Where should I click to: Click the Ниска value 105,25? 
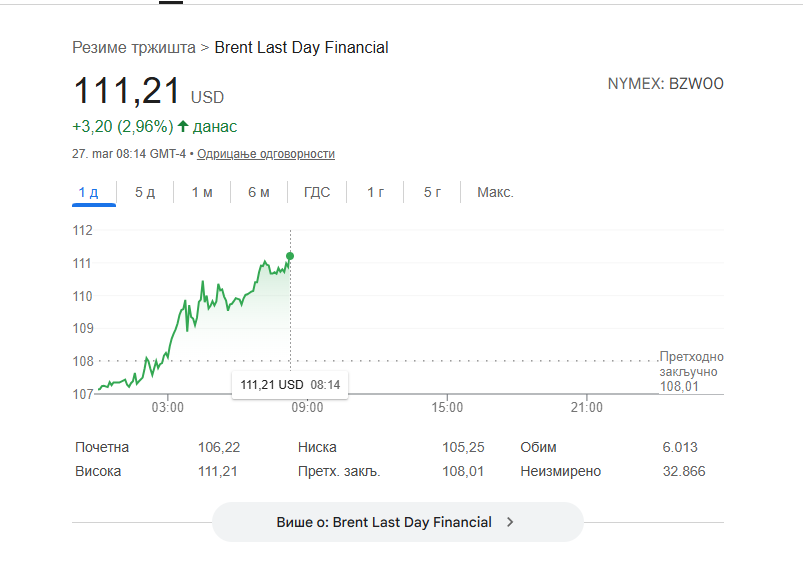coord(463,448)
